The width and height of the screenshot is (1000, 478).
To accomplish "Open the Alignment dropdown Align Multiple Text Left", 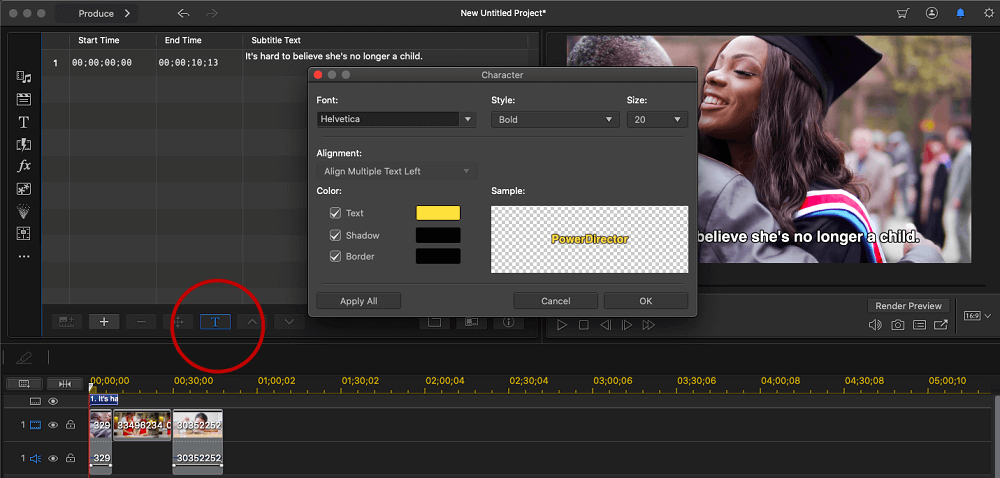I will (396, 171).
